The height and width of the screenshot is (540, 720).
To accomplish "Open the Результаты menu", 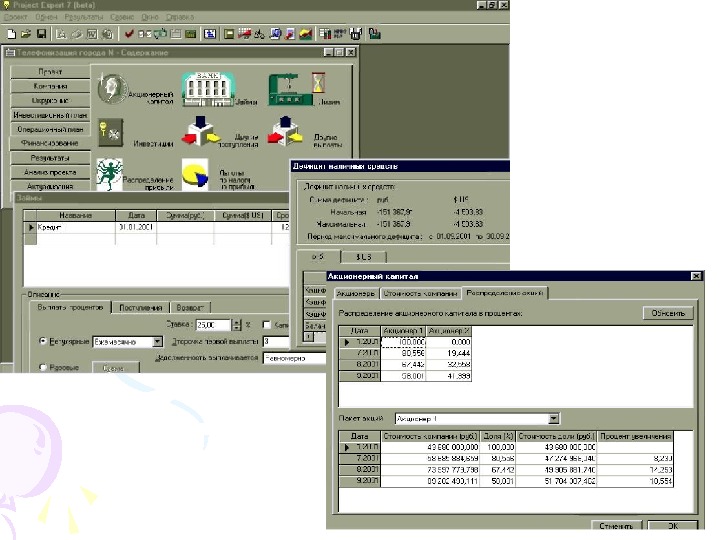I will tap(84, 17).
